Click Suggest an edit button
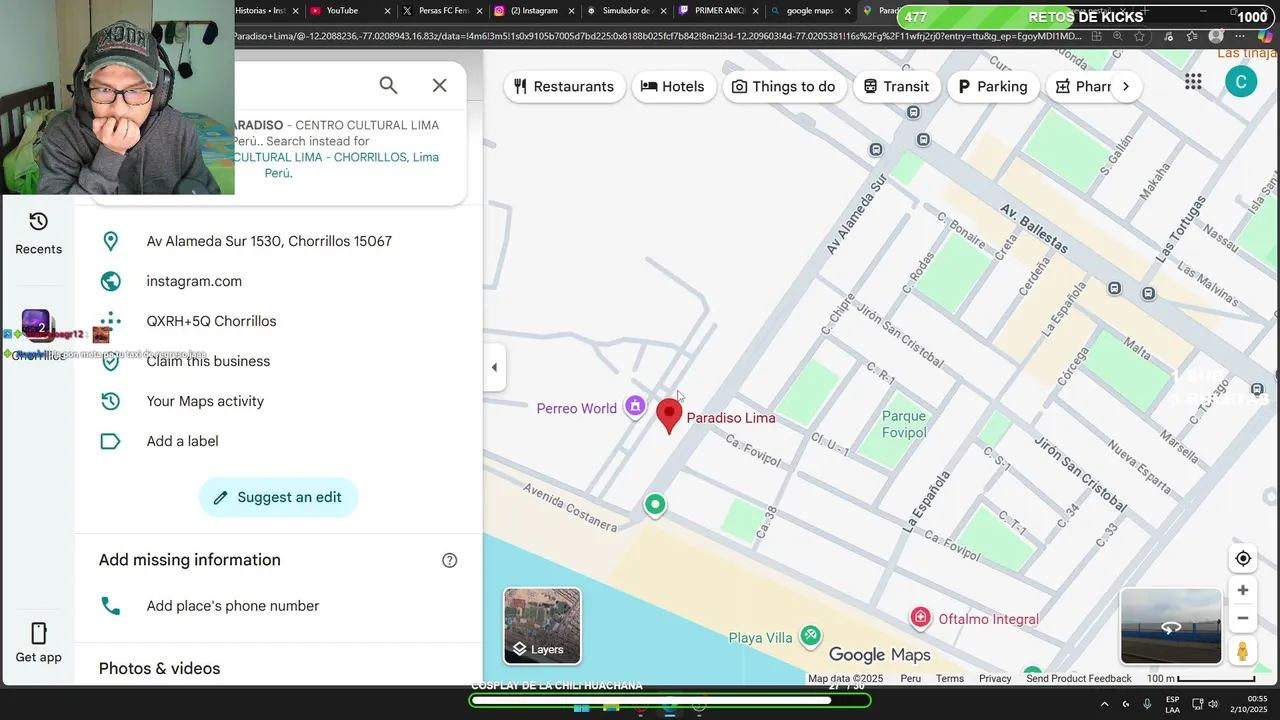 [278, 497]
